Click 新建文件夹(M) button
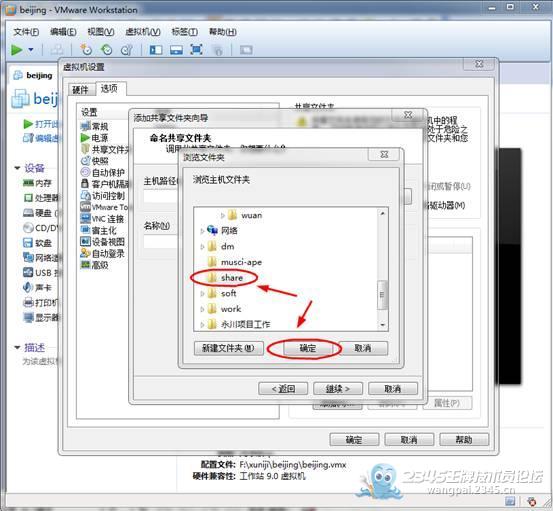553x511 pixels. [229, 348]
